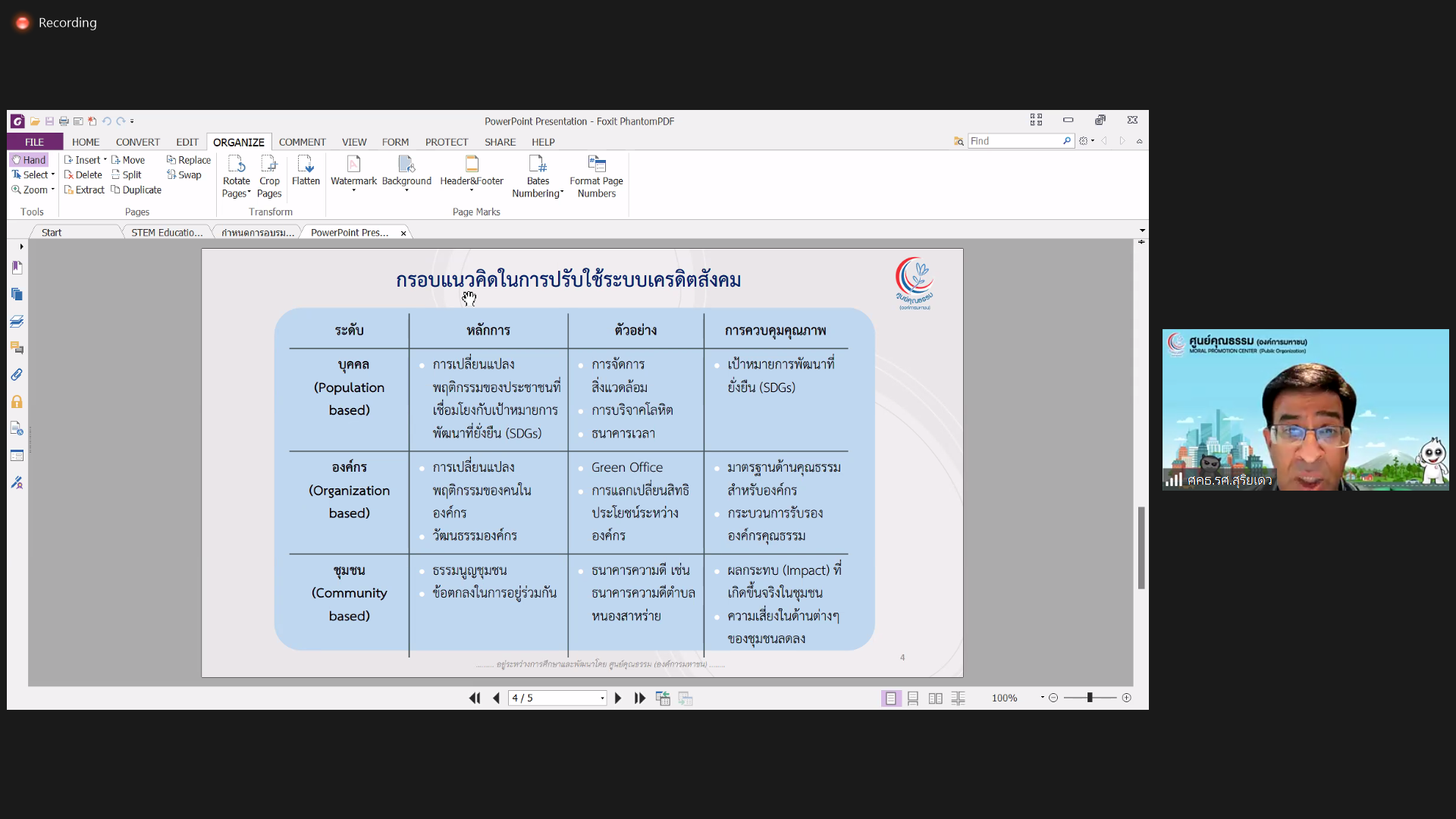Click Replace pages
Image resolution: width=1456 pixels, height=819 pixels.
pyautogui.click(x=189, y=160)
